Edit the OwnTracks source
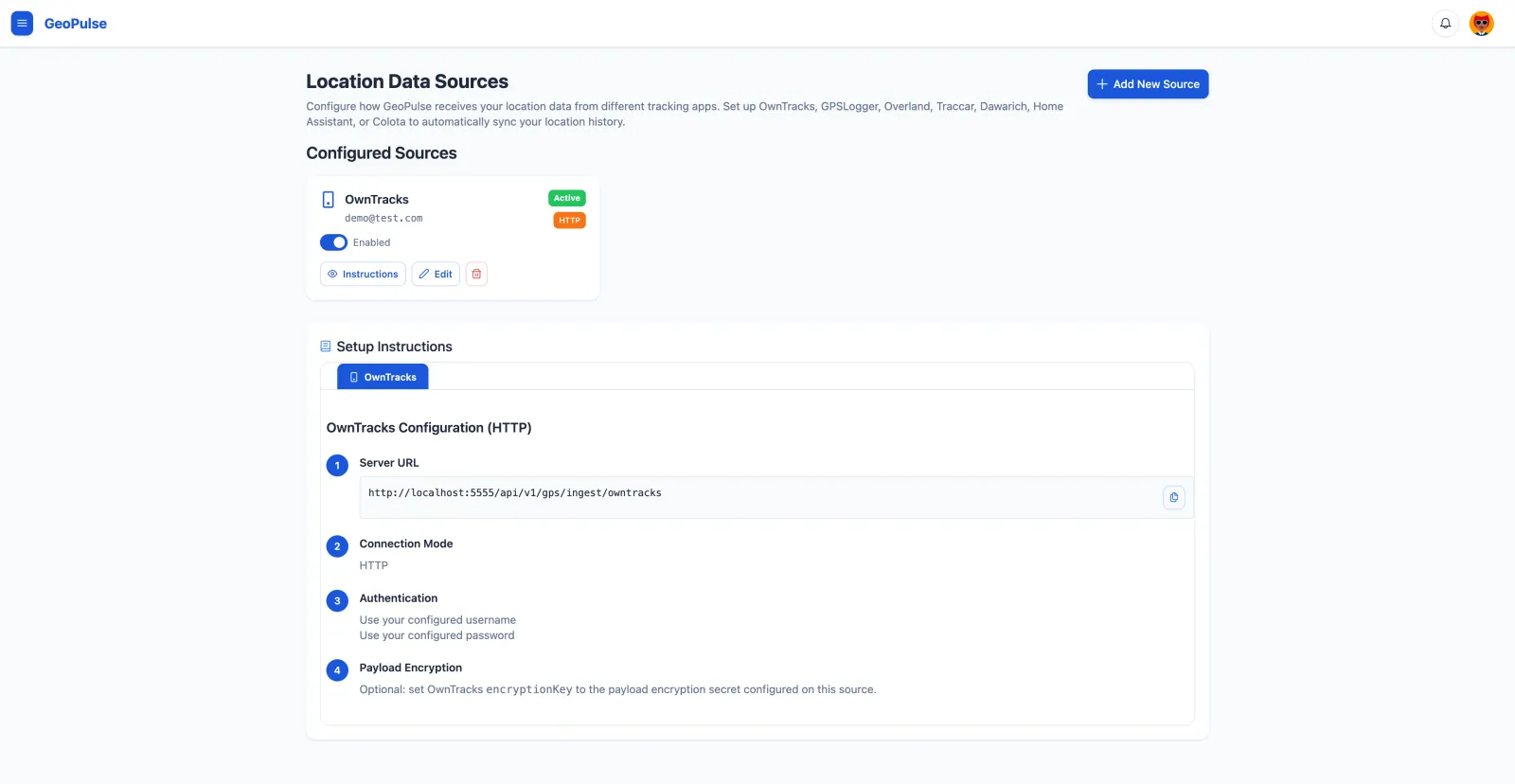The height and width of the screenshot is (784, 1515). (x=436, y=274)
